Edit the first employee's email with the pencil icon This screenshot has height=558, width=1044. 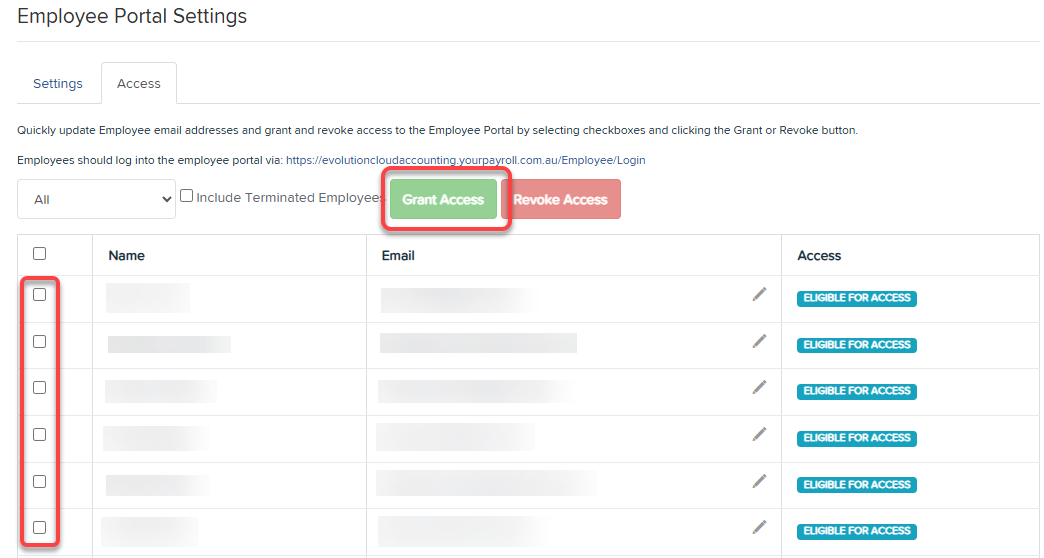coord(759,294)
